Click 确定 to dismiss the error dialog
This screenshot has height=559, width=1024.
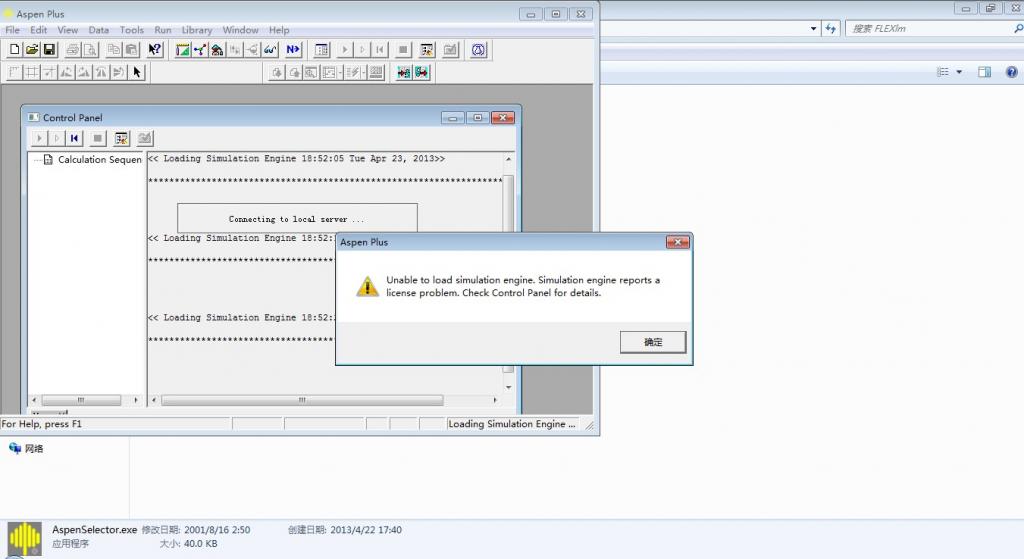(x=653, y=342)
